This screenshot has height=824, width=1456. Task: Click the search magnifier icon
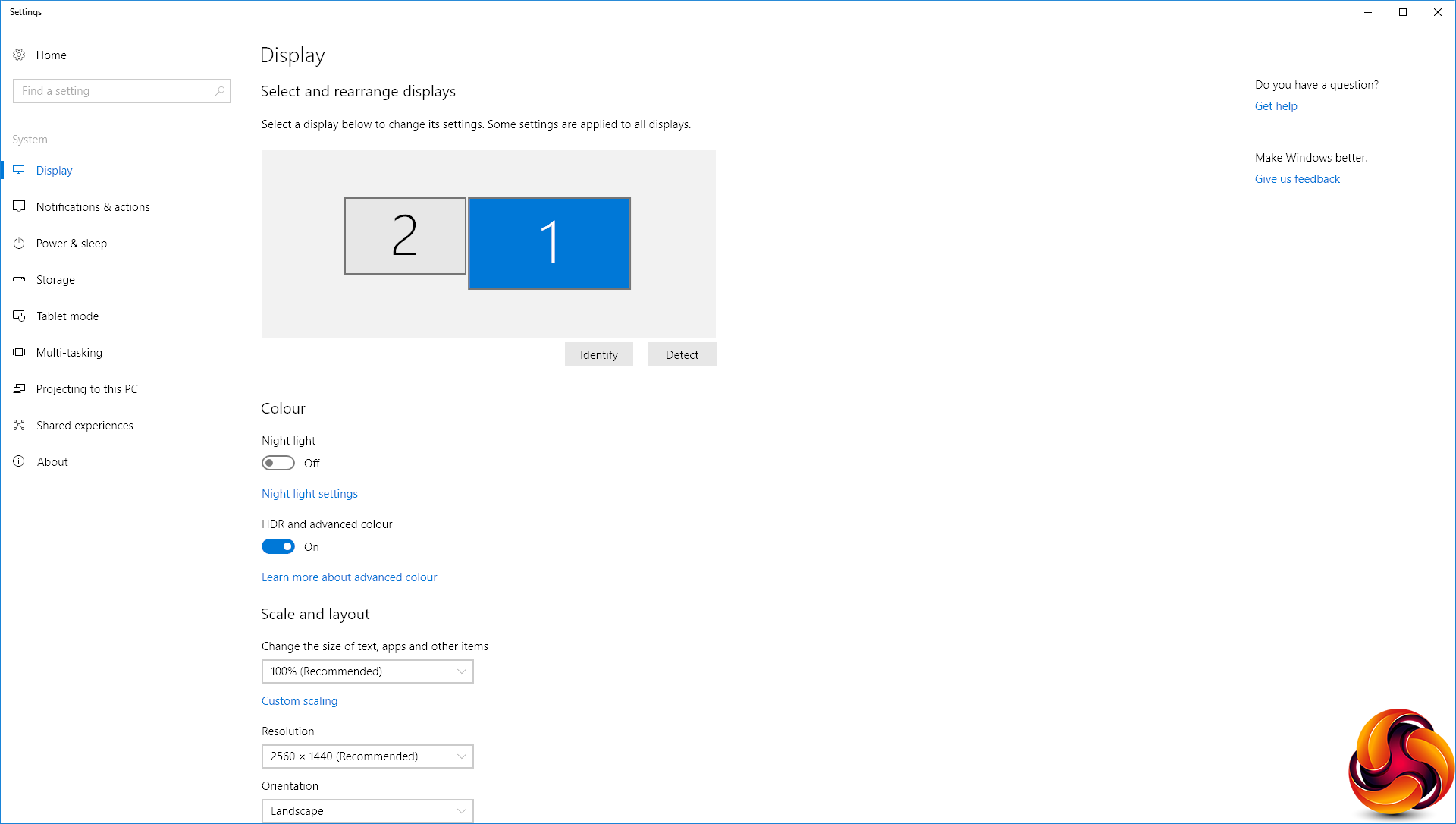[x=220, y=91]
